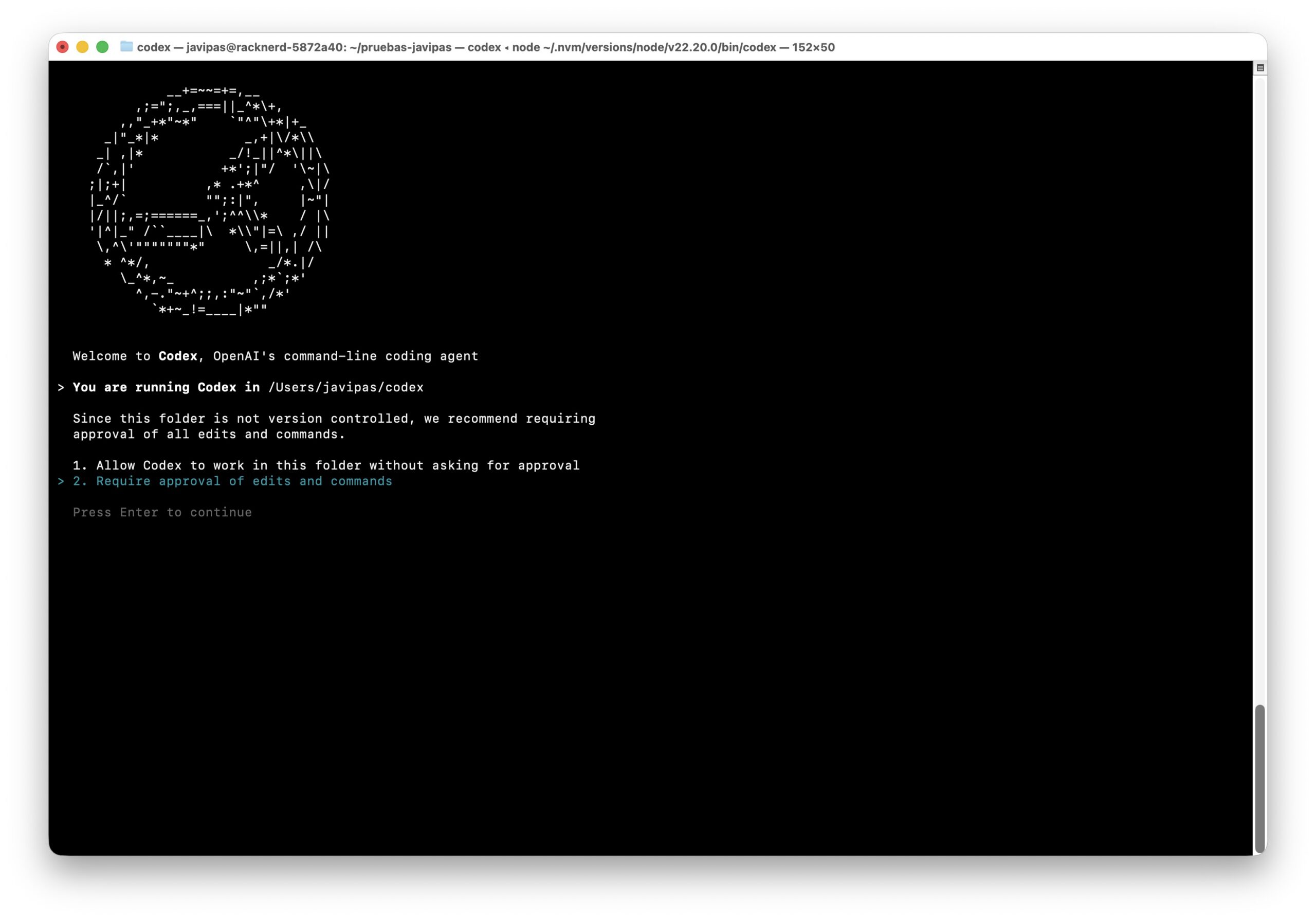Select option 1 Allow Codex without approval
The width and height of the screenshot is (1316, 920).
coord(325,465)
